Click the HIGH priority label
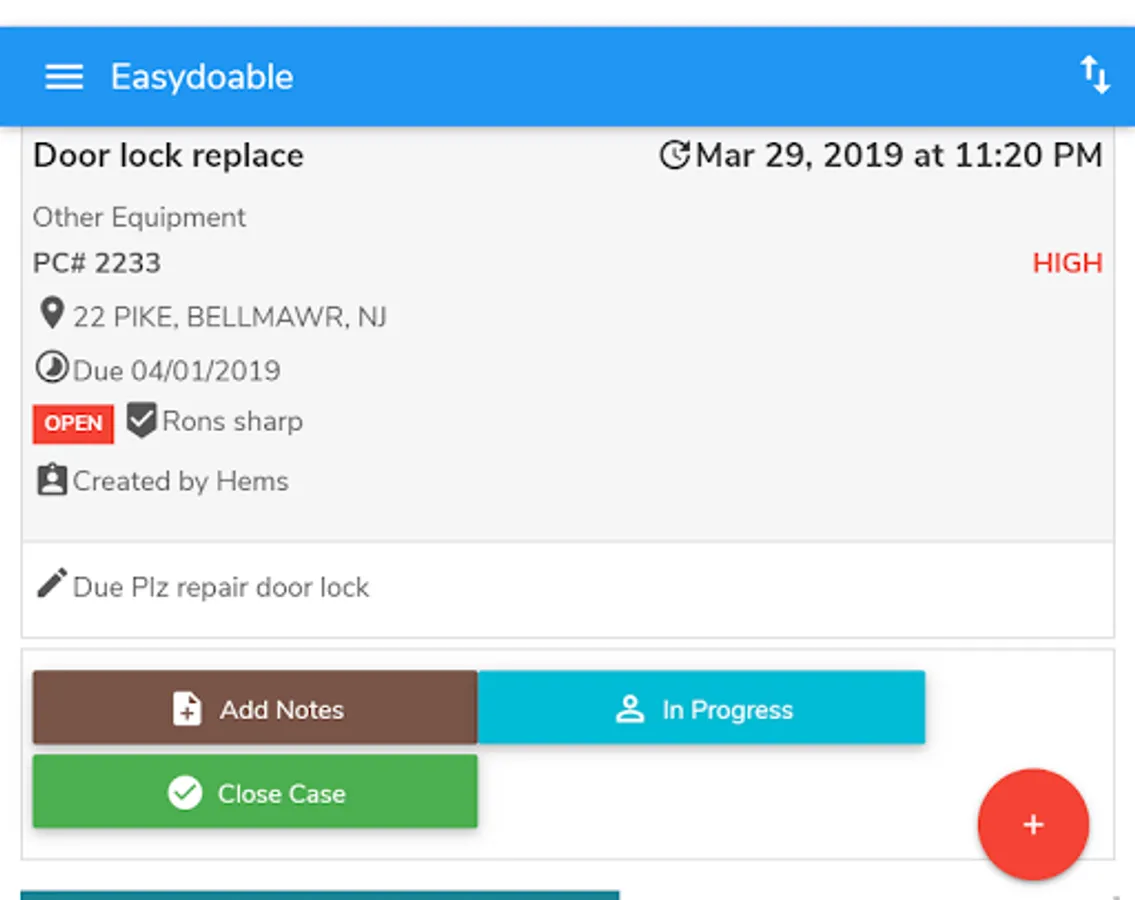This screenshot has width=1135, height=900. pyautogui.click(x=1067, y=263)
